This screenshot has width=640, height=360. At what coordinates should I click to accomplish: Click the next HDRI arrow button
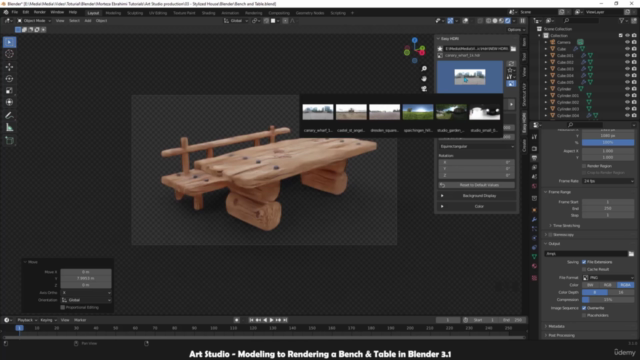[x=511, y=104]
